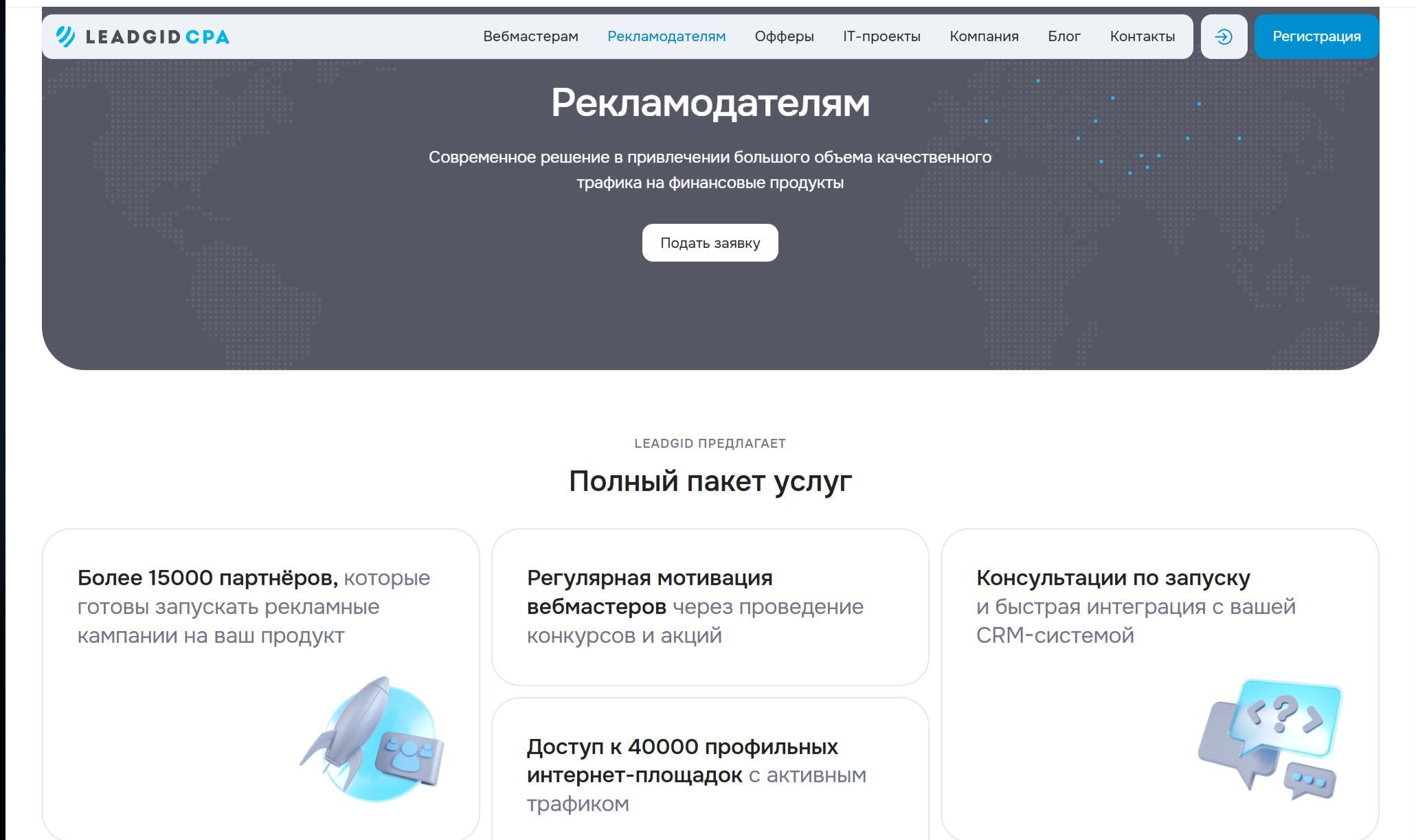This screenshot has width=1416, height=840.
Task: Open the Контакты page
Action: (x=1142, y=36)
